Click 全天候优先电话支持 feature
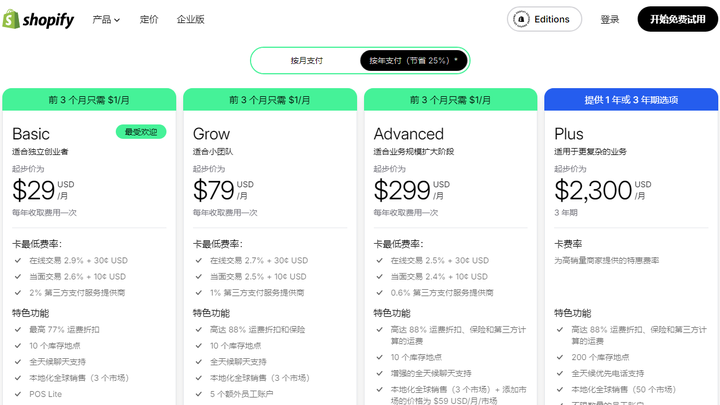This screenshot has width=720, height=405. (608, 373)
